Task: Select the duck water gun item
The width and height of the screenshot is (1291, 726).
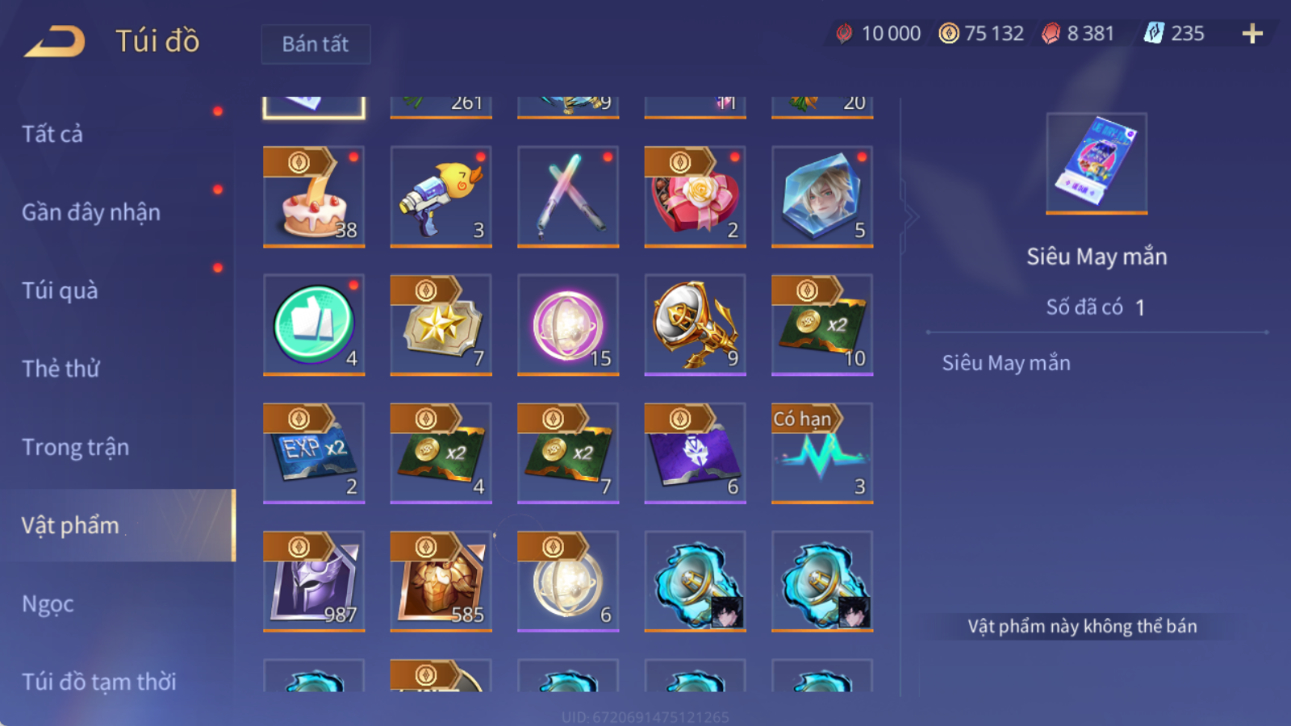Action: tap(441, 196)
